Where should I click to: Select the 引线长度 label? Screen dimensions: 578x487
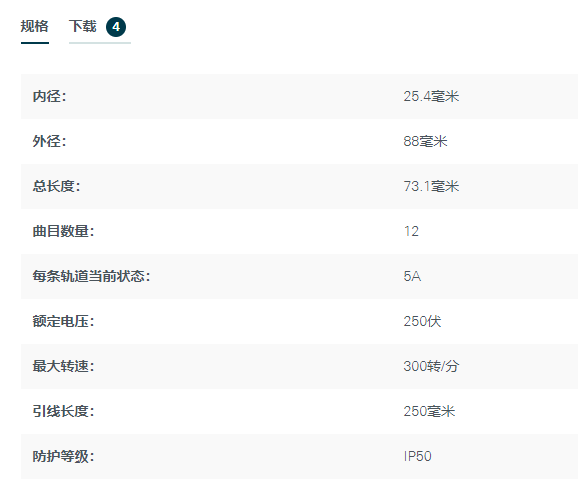point(63,411)
